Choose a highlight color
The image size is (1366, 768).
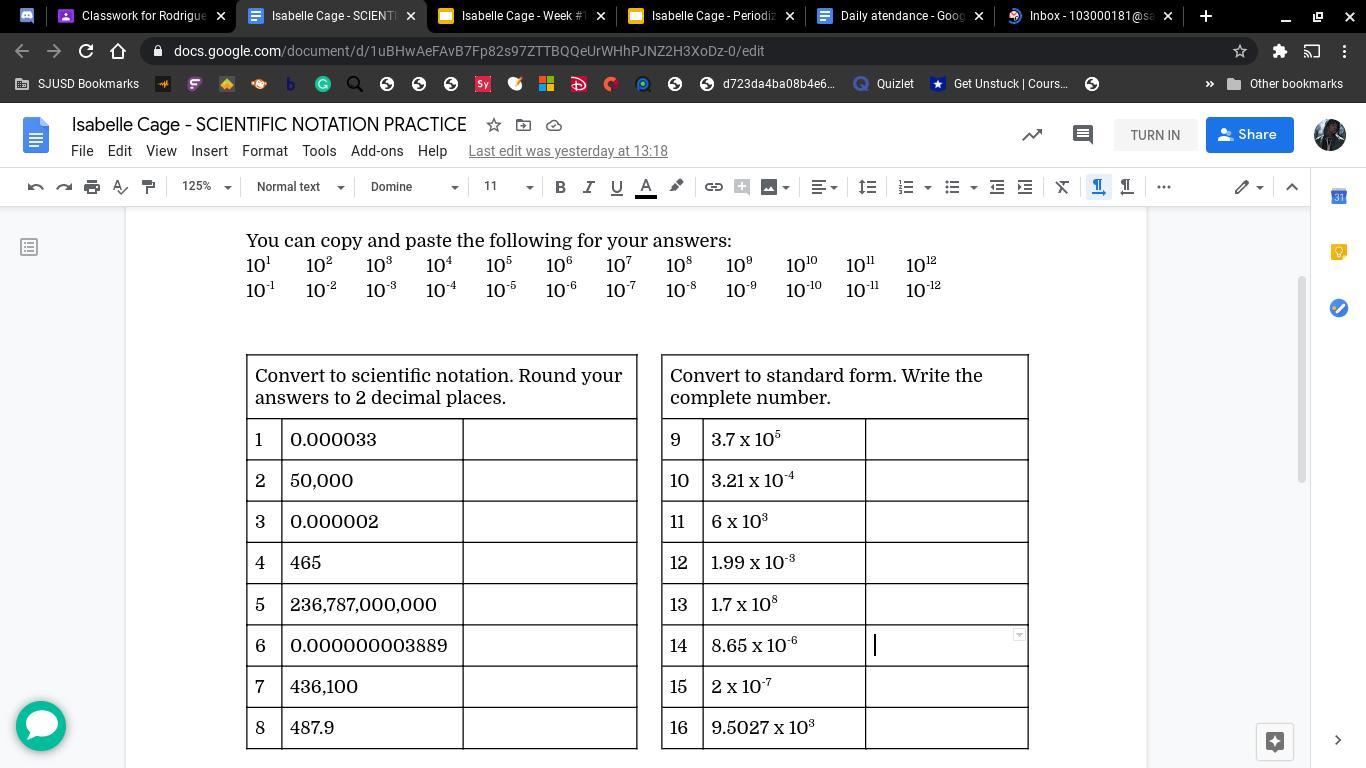click(x=676, y=187)
